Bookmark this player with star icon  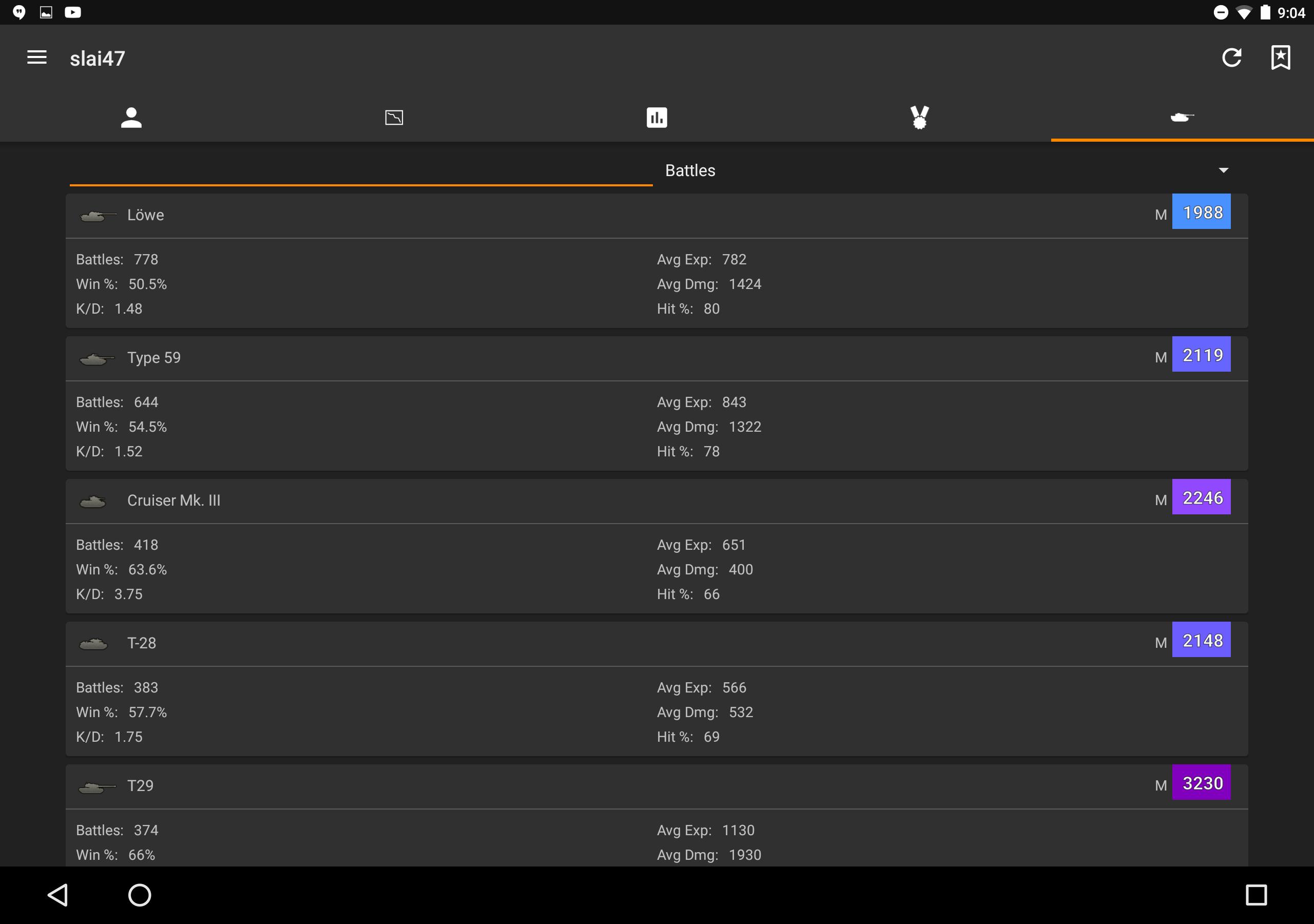coord(1281,57)
